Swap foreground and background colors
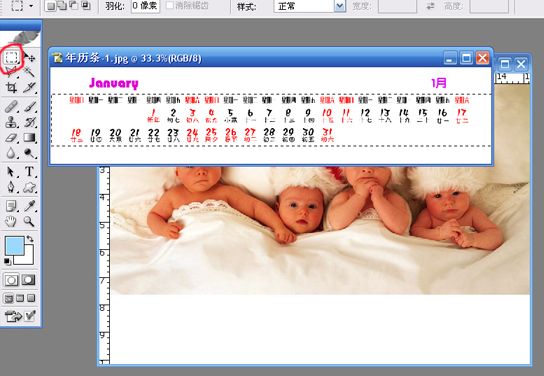 pyautogui.click(x=30, y=239)
